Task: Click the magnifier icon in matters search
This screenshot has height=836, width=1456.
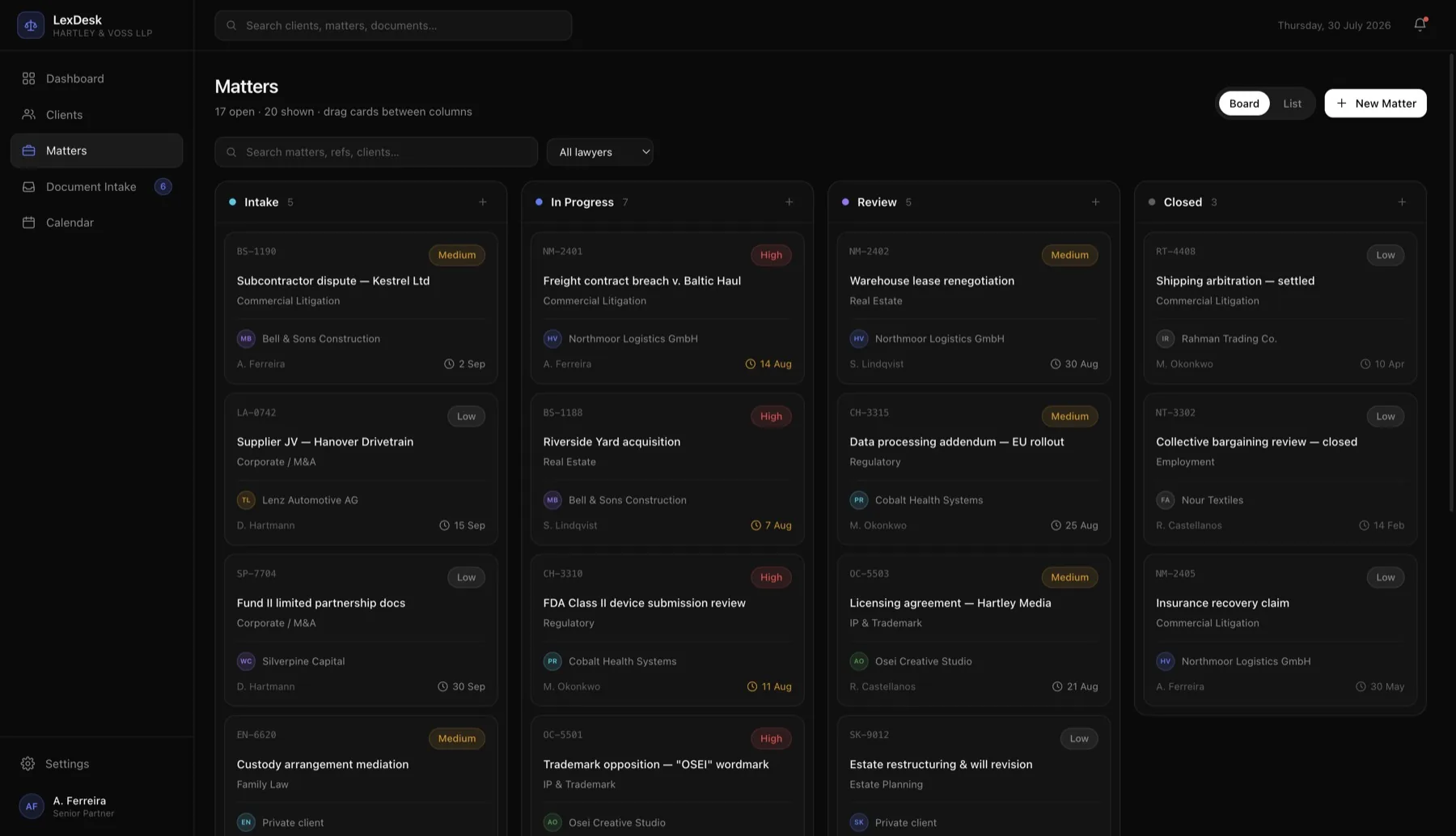Action: 231,152
